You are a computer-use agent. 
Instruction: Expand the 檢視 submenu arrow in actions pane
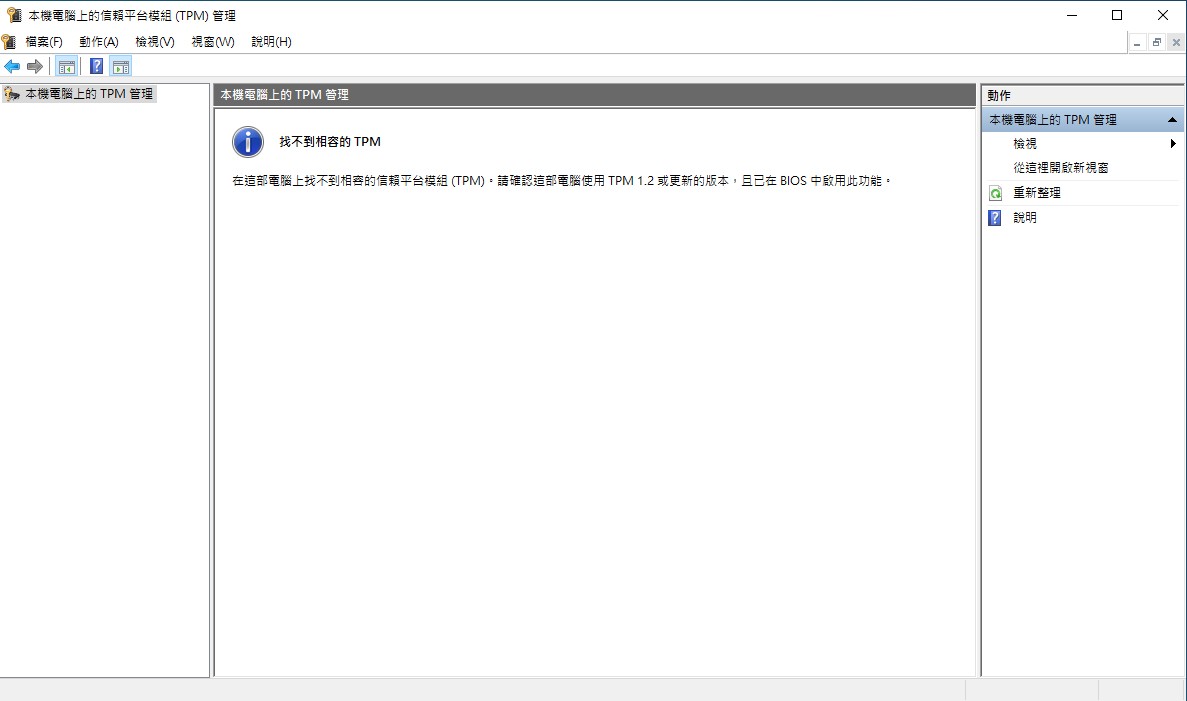coord(1173,144)
